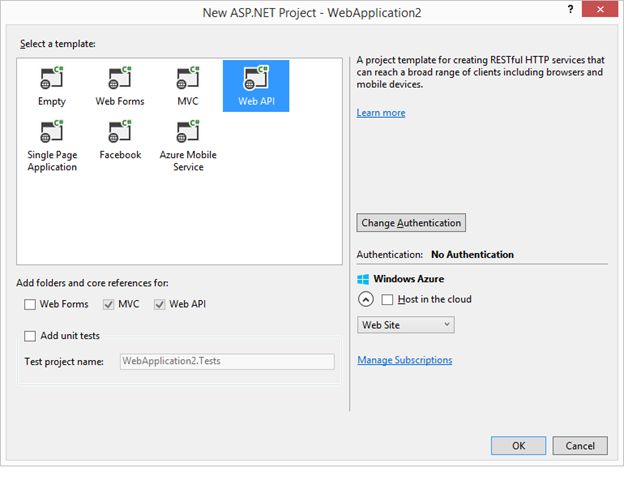Check the Add unit tests box
The width and height of the screenshot is (624, 498).
(x=30, y=336)
